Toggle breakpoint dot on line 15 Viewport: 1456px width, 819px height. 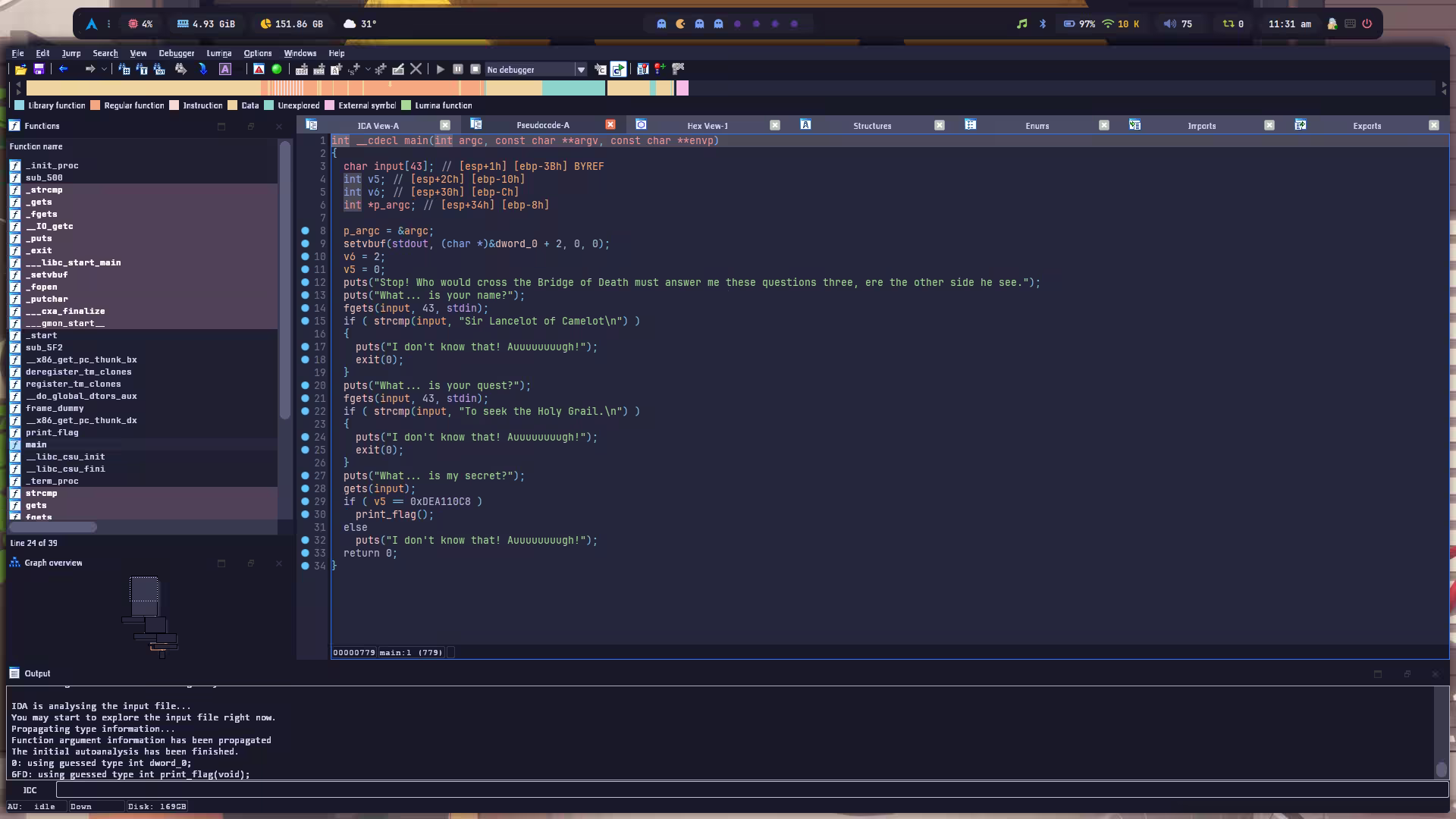[305, 321]
